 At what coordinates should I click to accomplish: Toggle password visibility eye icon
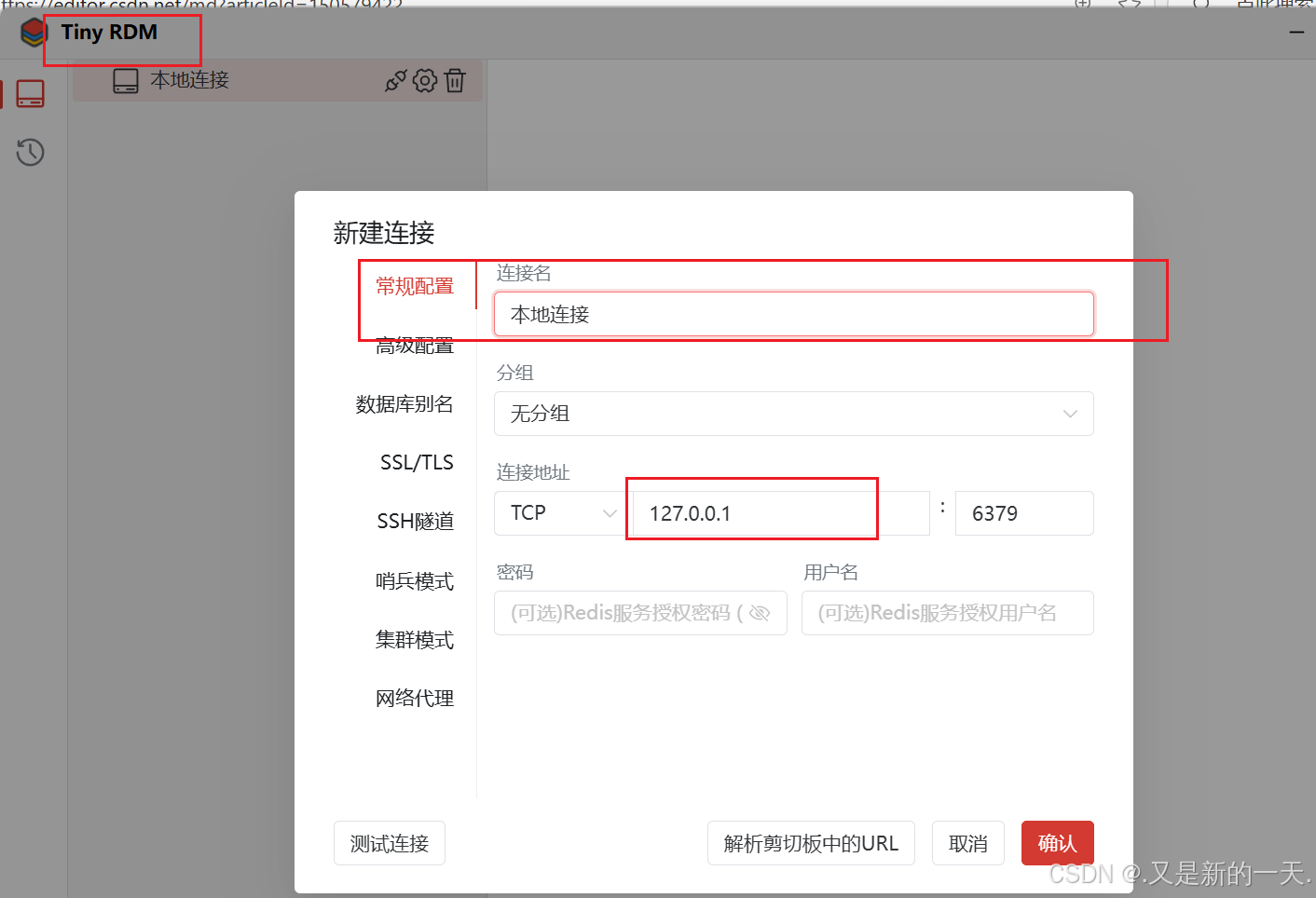[x=760, y=613]
